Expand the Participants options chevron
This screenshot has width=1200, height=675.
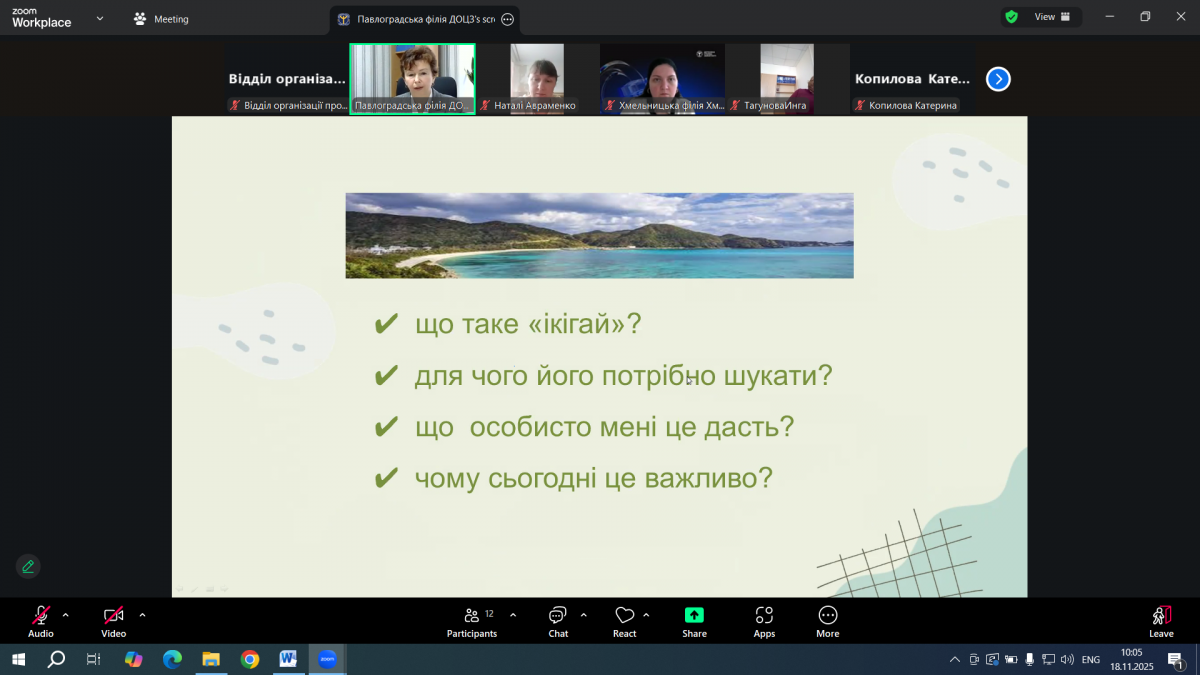tap(513, 615)
